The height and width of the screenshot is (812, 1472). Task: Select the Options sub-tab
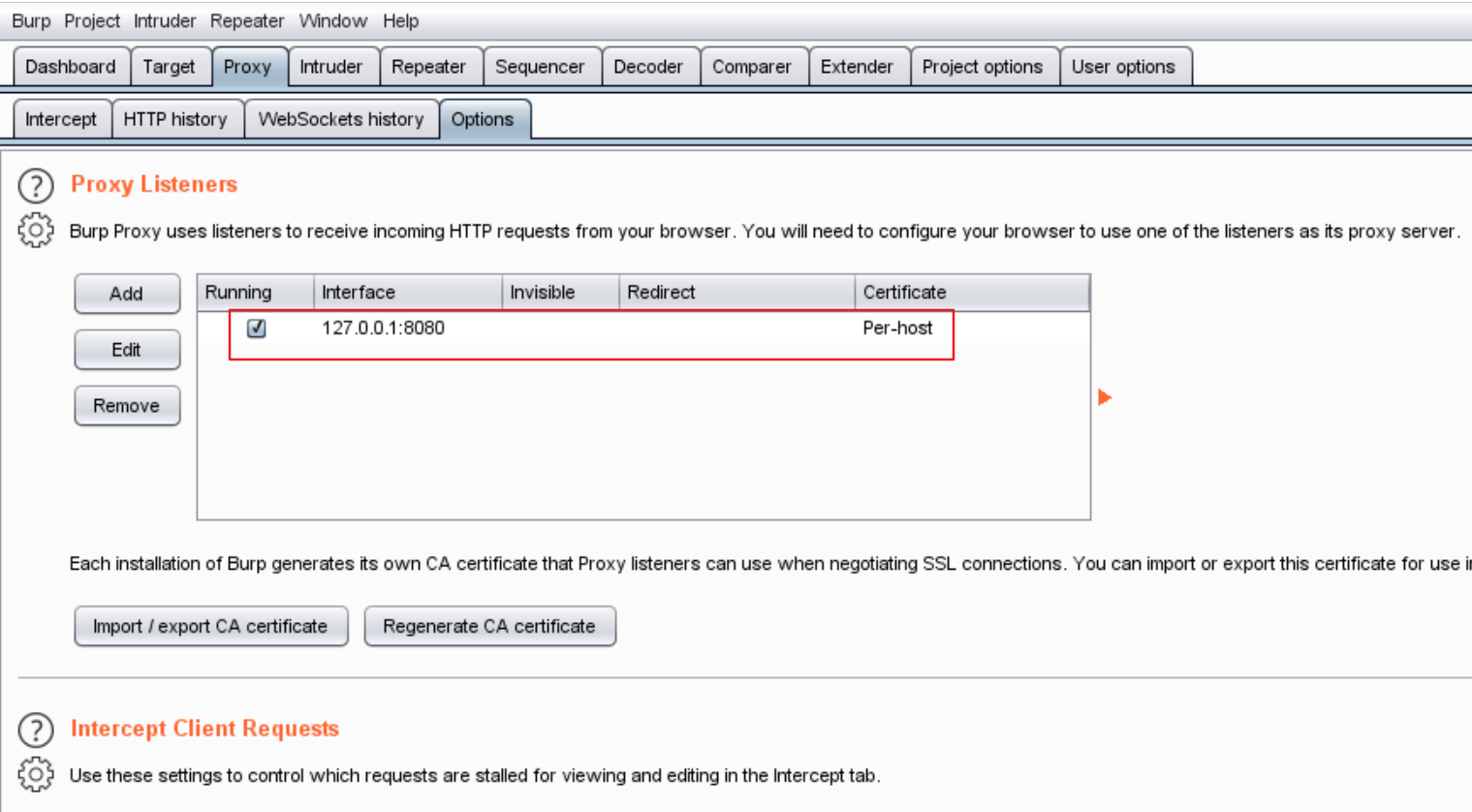point(484,119)
